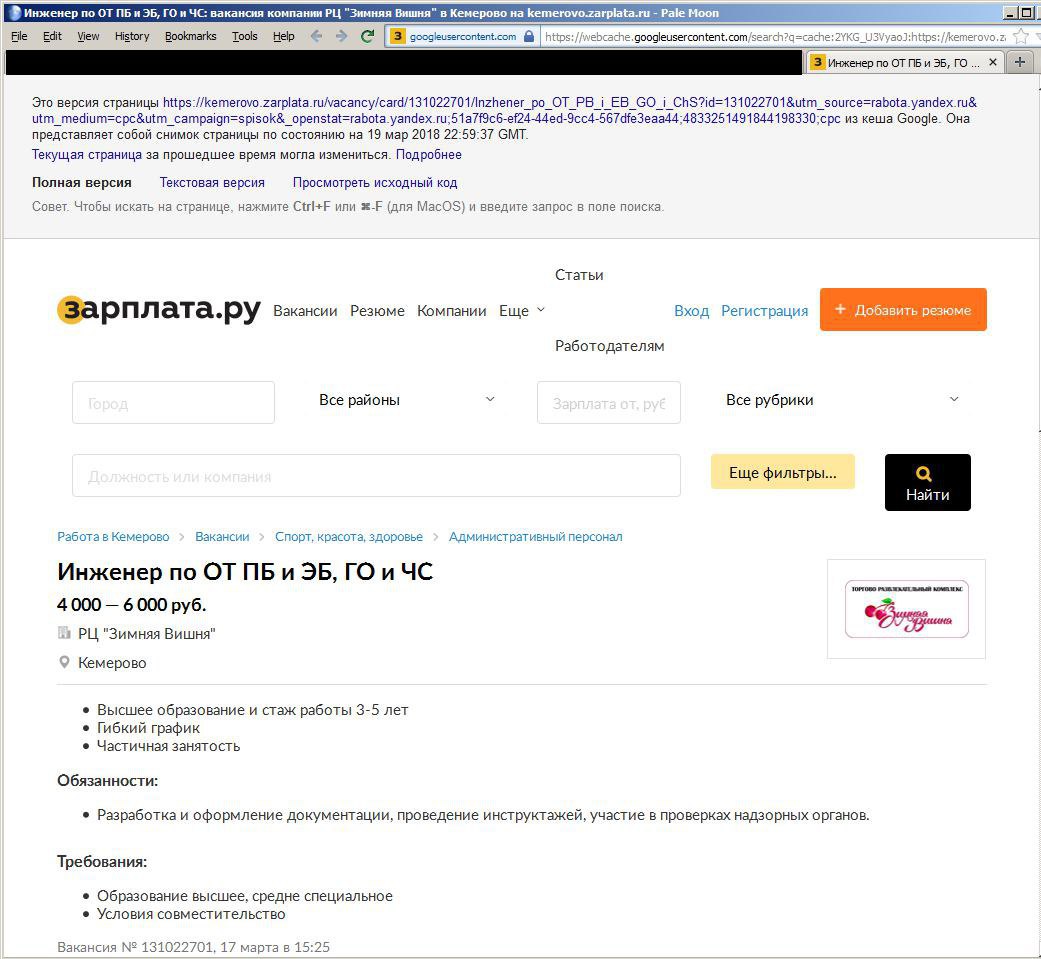Click the Еще фильтры button
Viewport: 1041px width, 959px height.
[783, 472]
